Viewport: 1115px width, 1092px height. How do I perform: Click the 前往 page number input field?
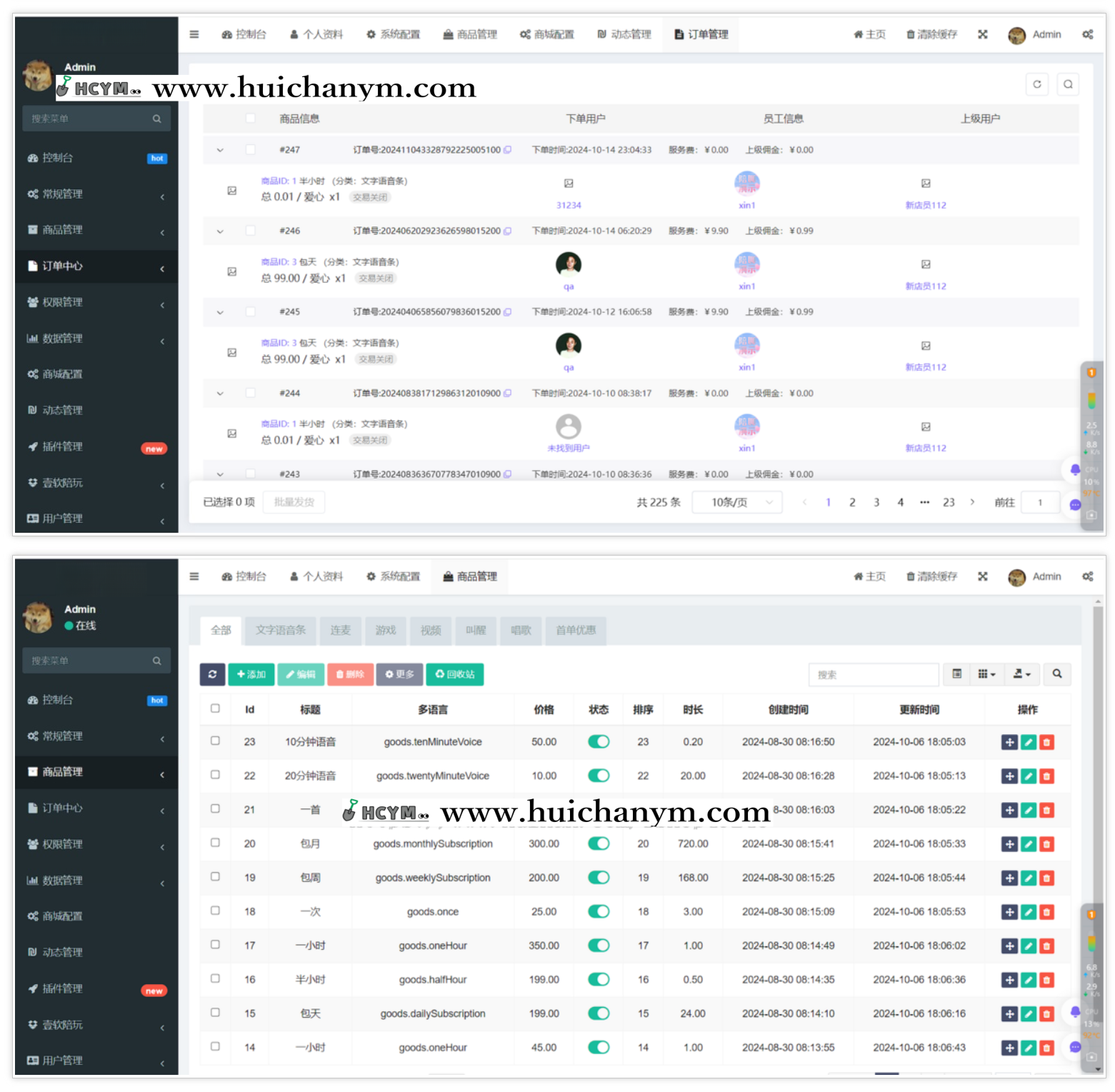[x=1039, y=503]
